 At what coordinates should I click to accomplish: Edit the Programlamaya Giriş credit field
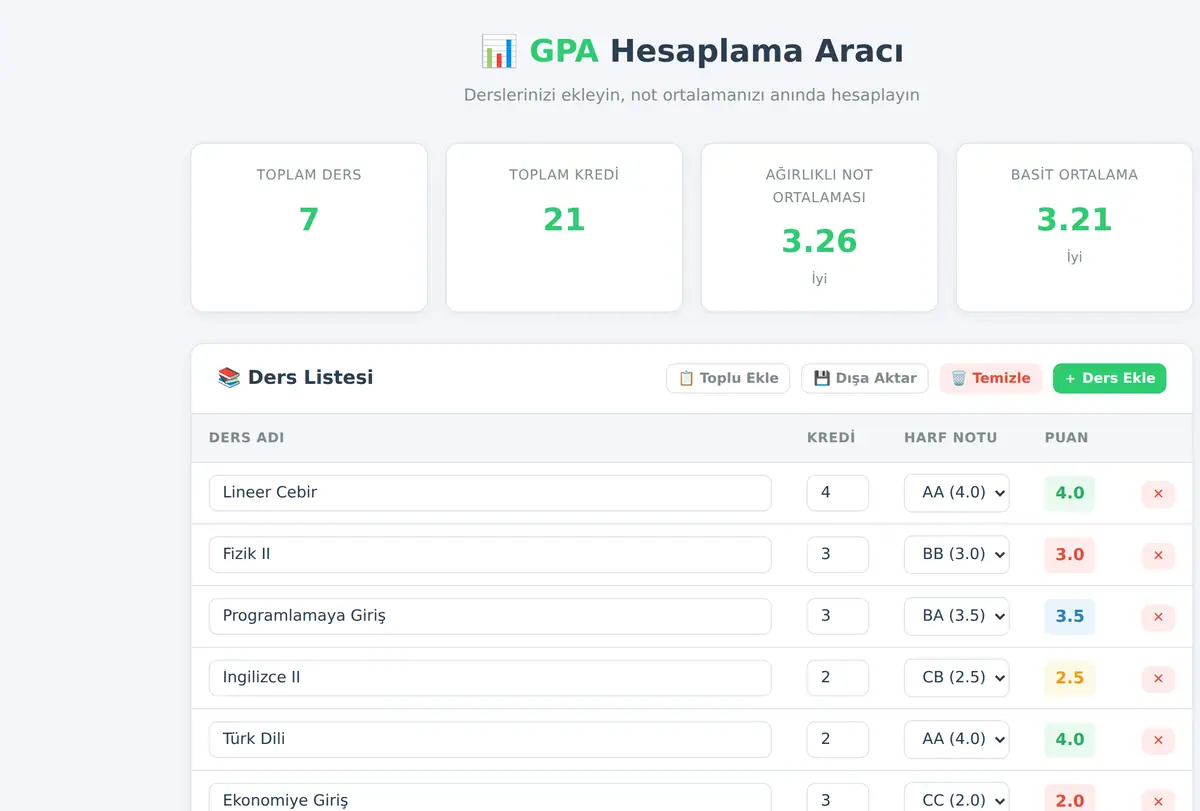pos(838,616)
